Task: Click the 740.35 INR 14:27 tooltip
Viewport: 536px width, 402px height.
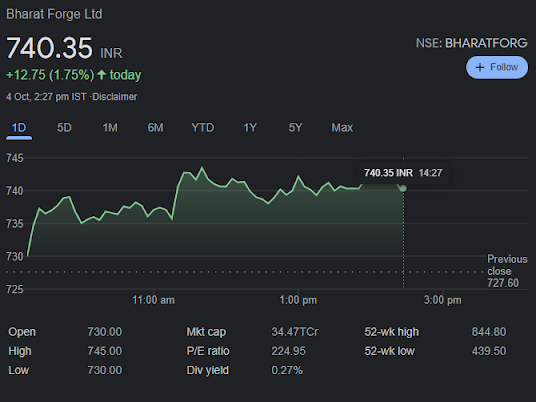Action: click(403, 173)
